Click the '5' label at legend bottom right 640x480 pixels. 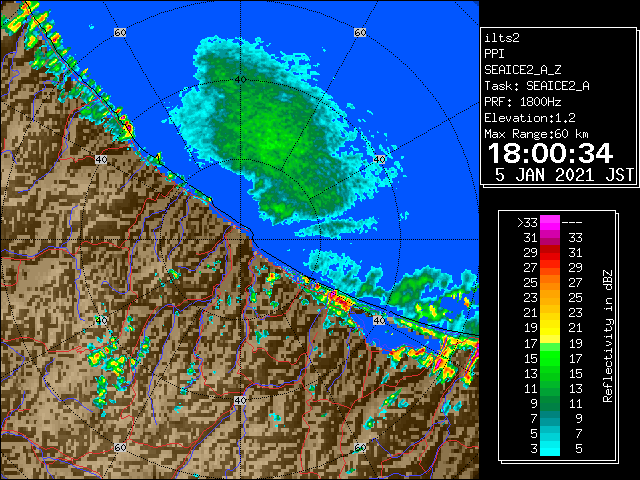tap(579, 449)
